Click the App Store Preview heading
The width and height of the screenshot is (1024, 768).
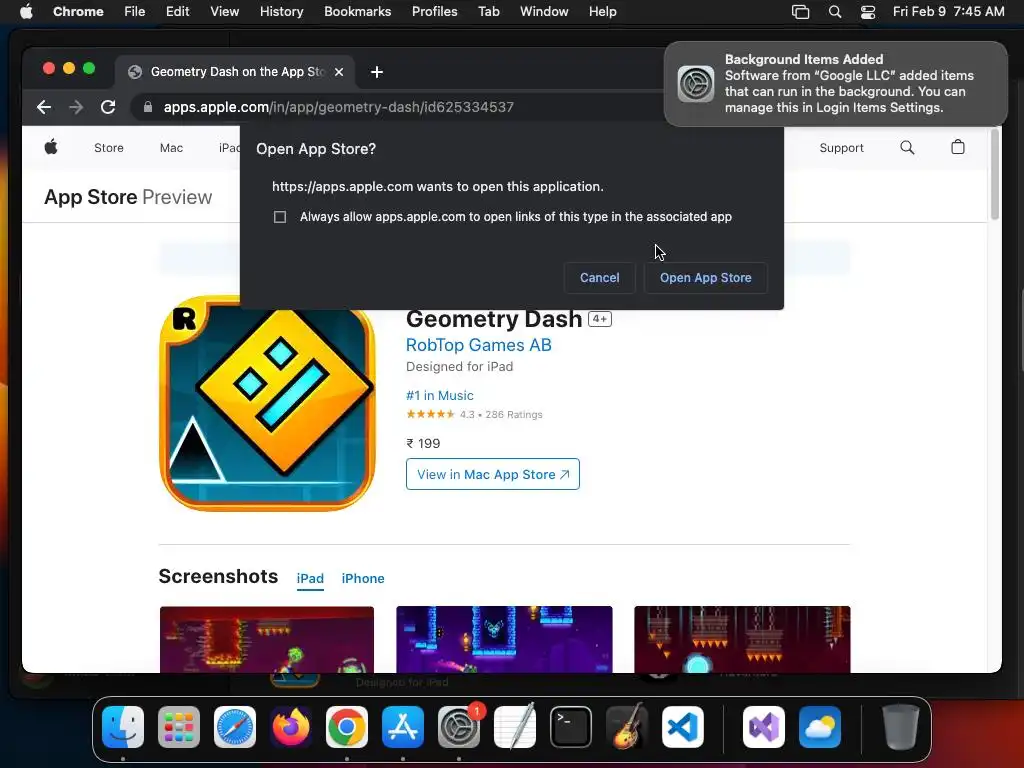click(x=128, y=197)
